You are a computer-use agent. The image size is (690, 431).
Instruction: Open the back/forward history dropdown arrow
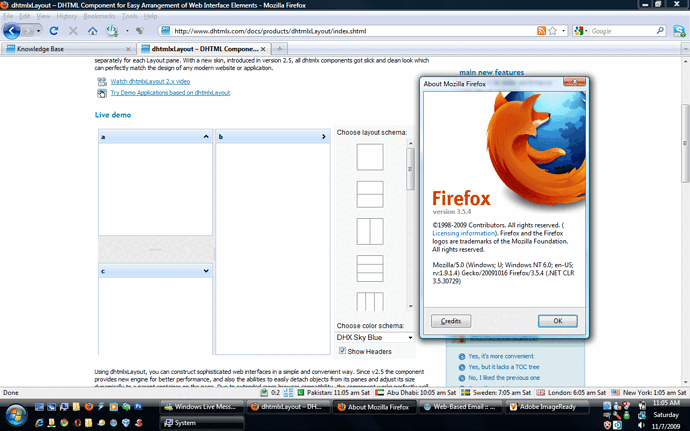click(39, 31)
